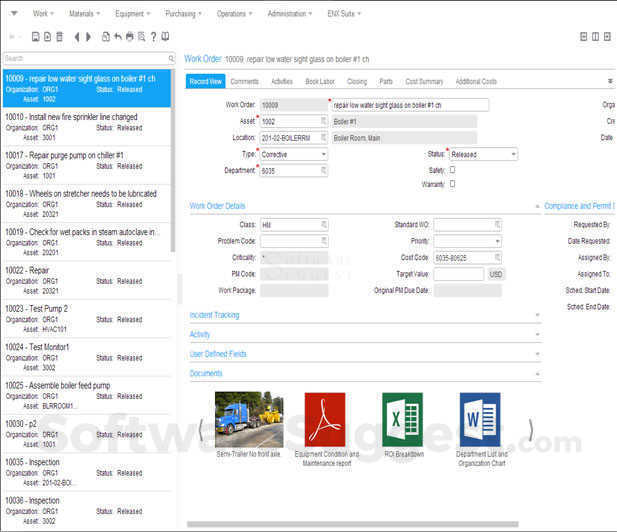Open help with question mark icon
617x532 pixels.
point(153,37)
